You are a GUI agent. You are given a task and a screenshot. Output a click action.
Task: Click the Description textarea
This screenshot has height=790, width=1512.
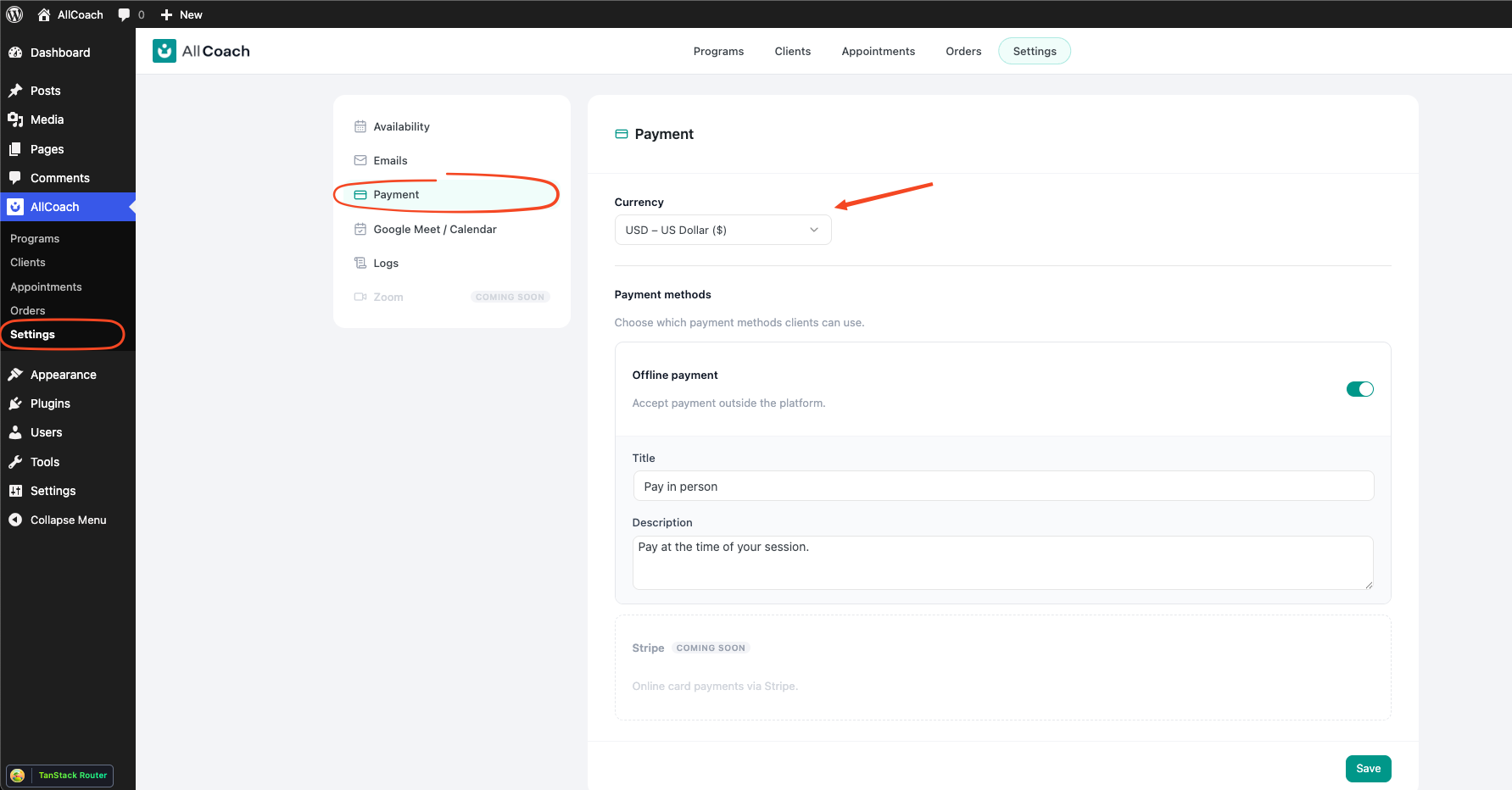1002,563
